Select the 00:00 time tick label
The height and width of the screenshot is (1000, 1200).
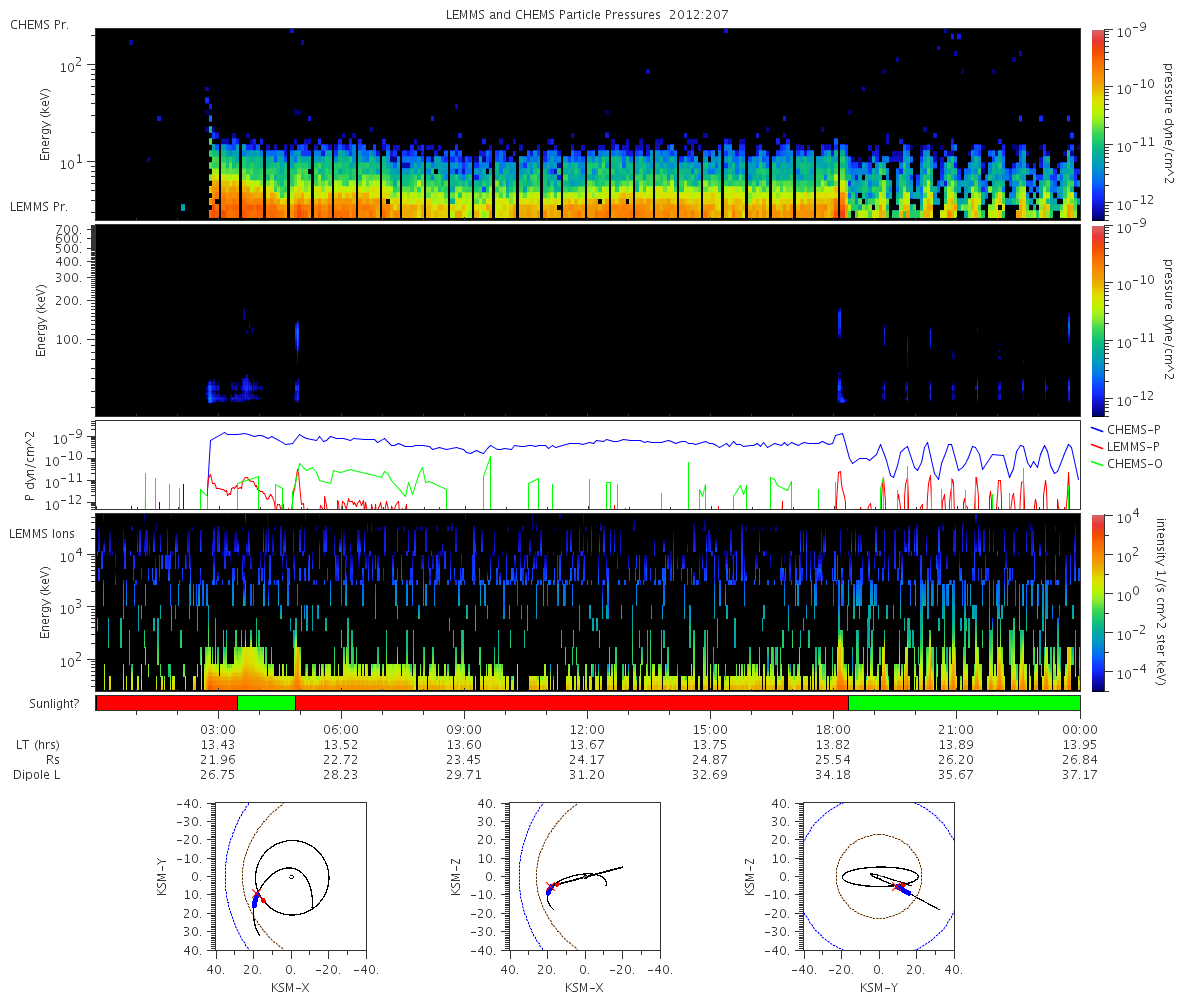tap(1080, 729)
